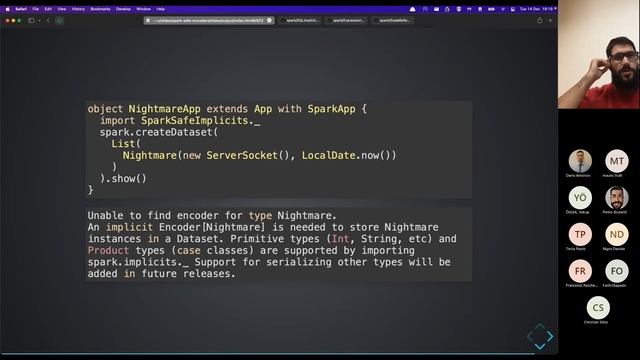The image size is (640, 360).
Task: Click 'LocalDate' in the code block
Action: [x=329, y=156]
